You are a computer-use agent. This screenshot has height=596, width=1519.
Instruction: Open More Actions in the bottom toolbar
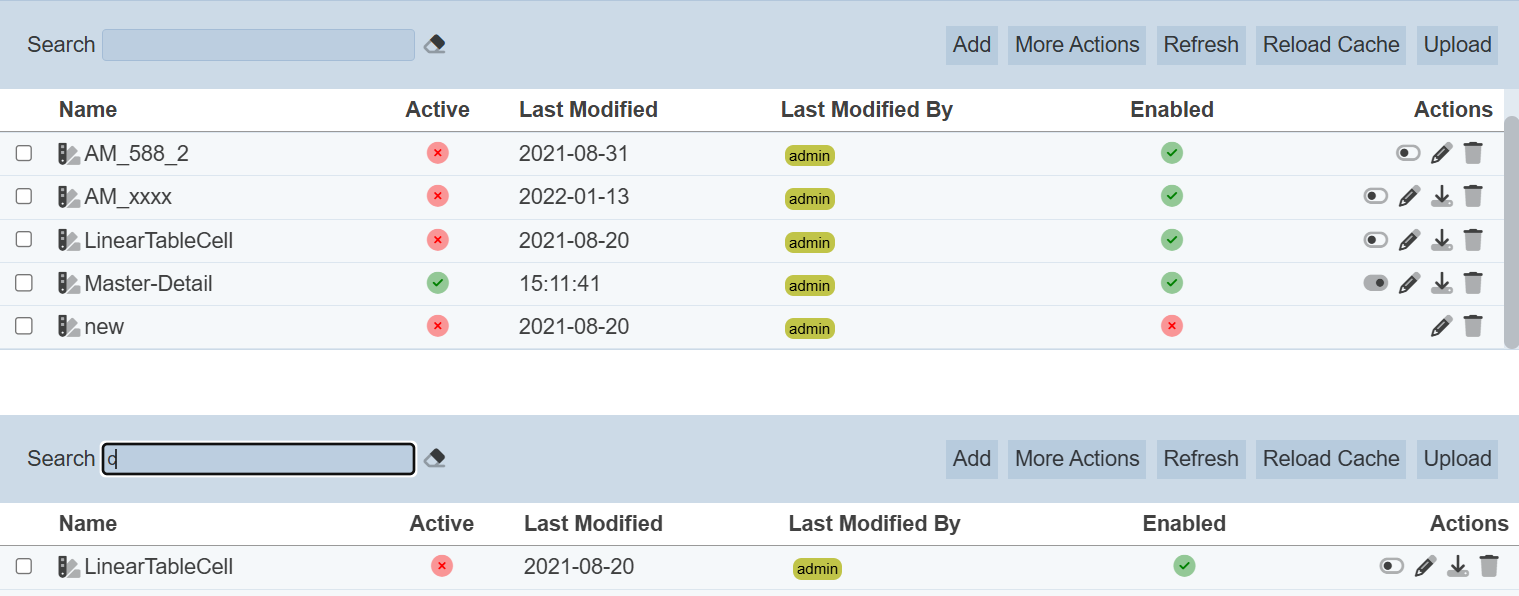pos(1077,459)
